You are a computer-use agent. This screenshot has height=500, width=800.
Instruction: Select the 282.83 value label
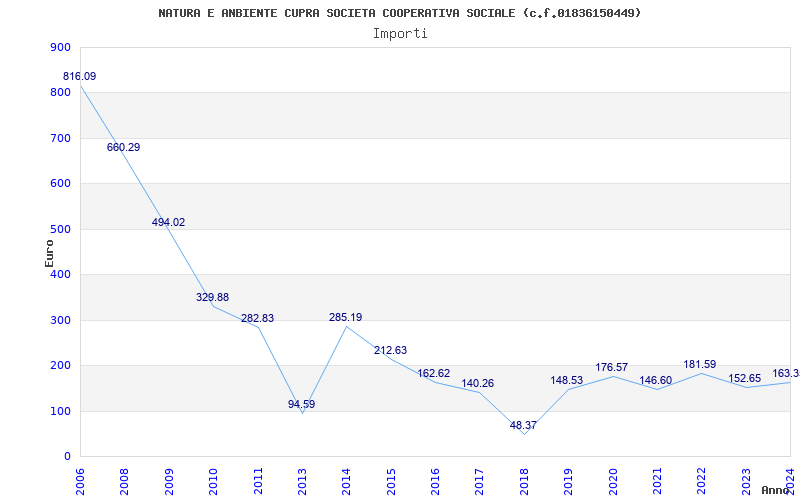tap(257, 318)
